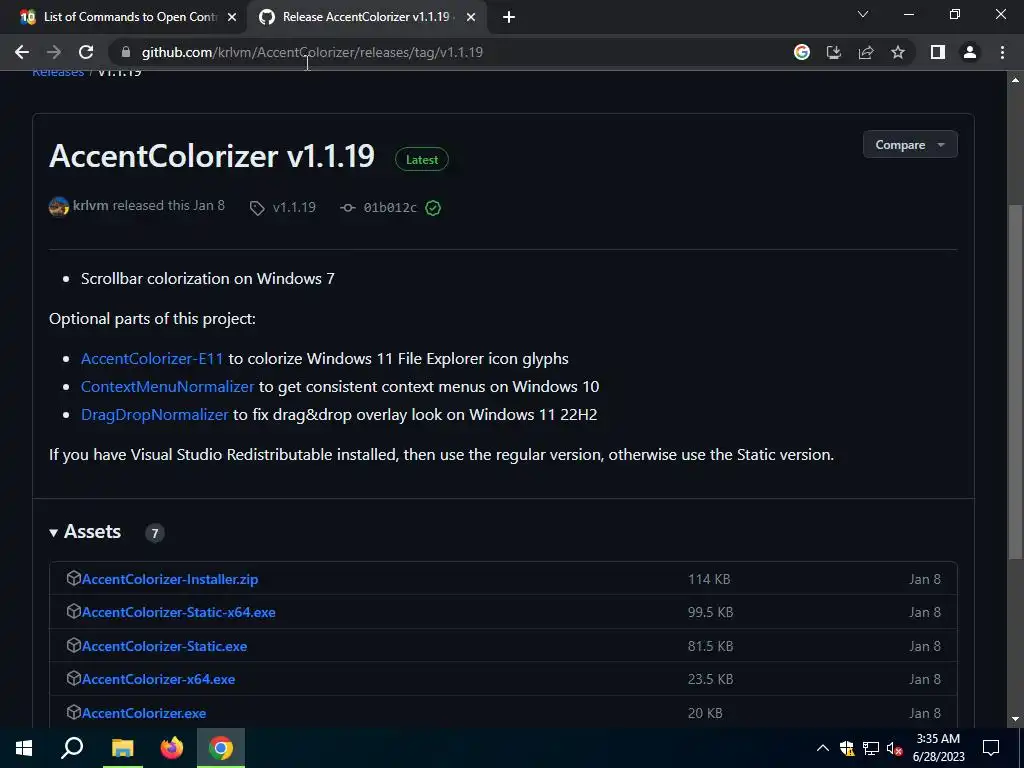Open the Compare dropdown
Screen dimensions: 1024x768
(910, 144)
